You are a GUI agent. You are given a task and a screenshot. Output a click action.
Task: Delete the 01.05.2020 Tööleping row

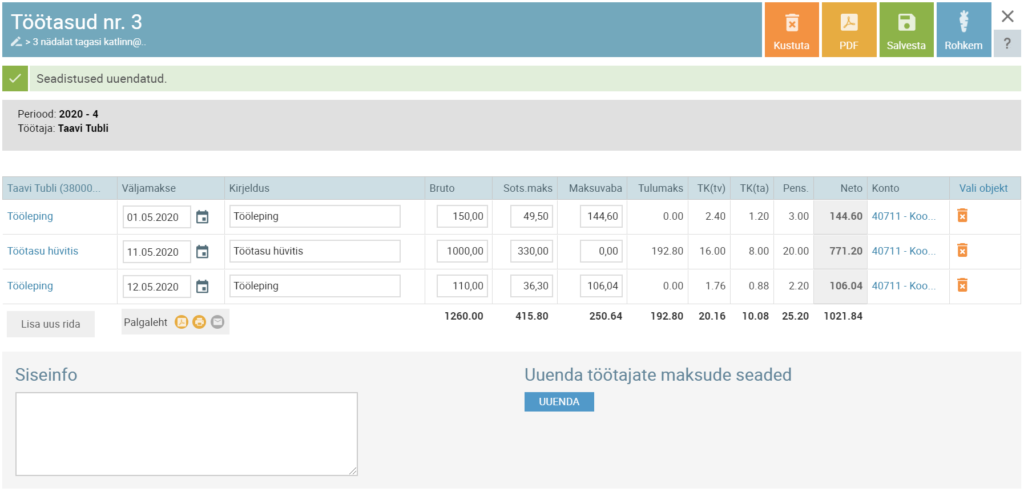pos(962,216)
